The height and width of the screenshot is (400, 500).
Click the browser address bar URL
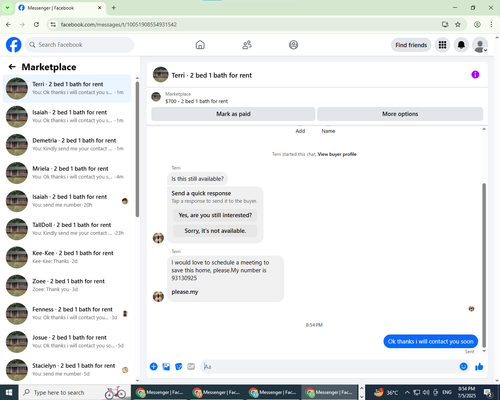[119, 24]
